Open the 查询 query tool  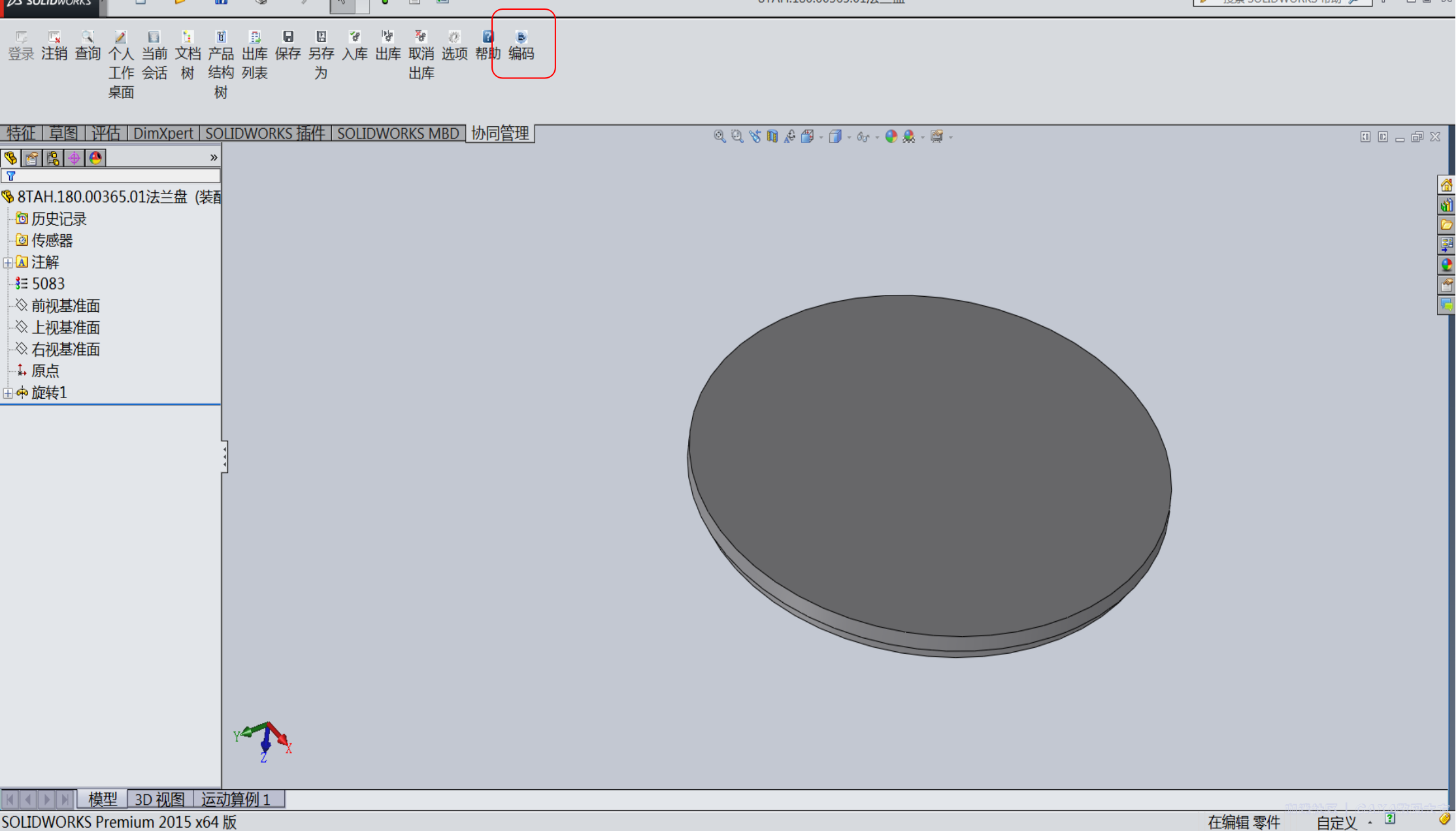coord(88,46)
